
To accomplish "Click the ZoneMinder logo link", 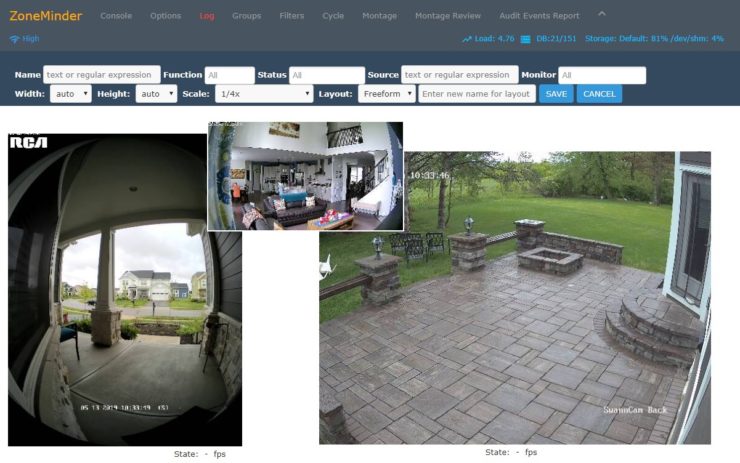I will 46,16.
